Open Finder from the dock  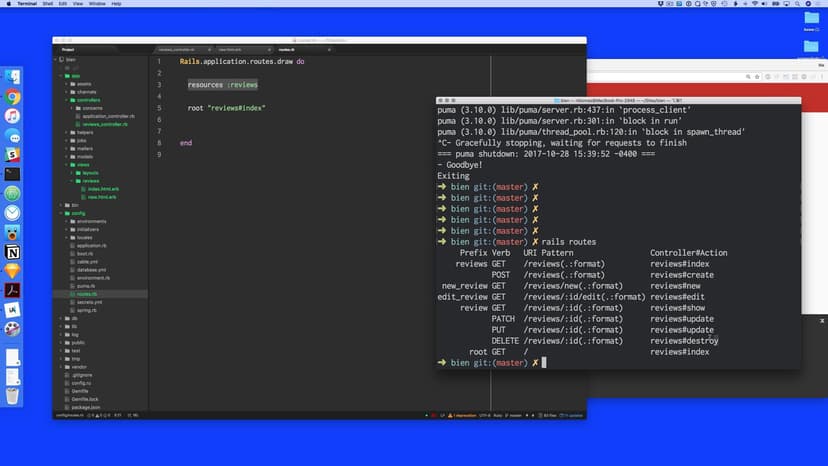(12, 77)
